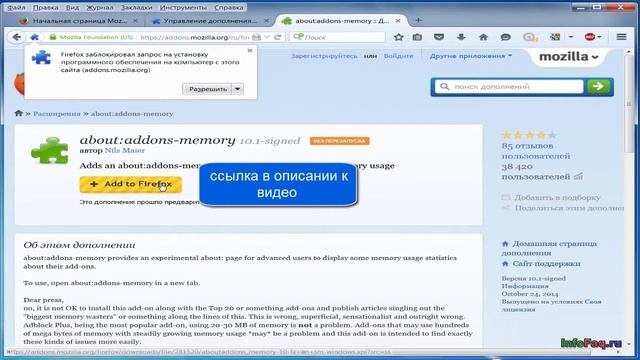Go to the home page icon
The image size is (640, 360).
483,37
